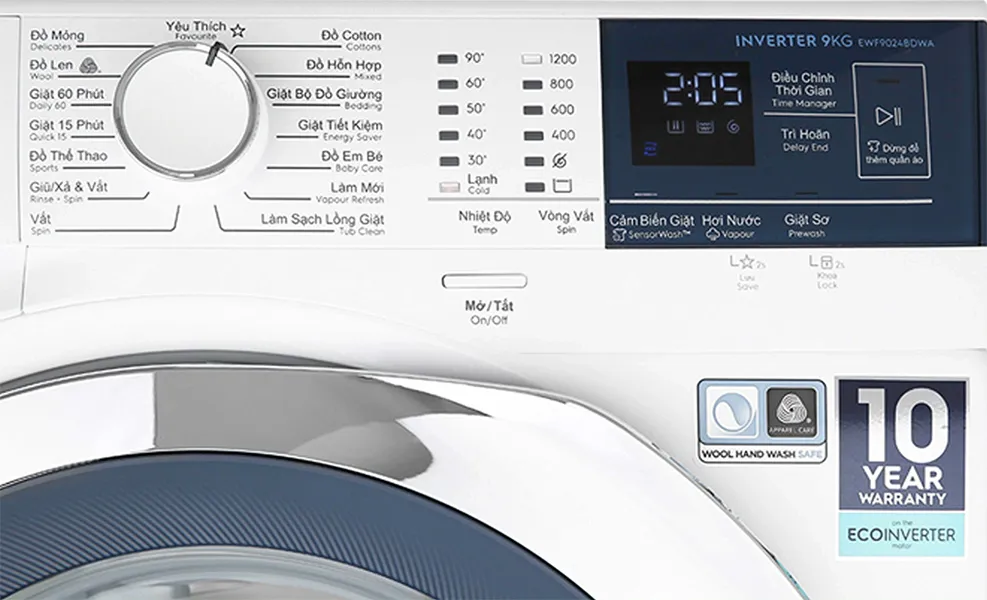Click the Đồ Len Wool program label

52,69
